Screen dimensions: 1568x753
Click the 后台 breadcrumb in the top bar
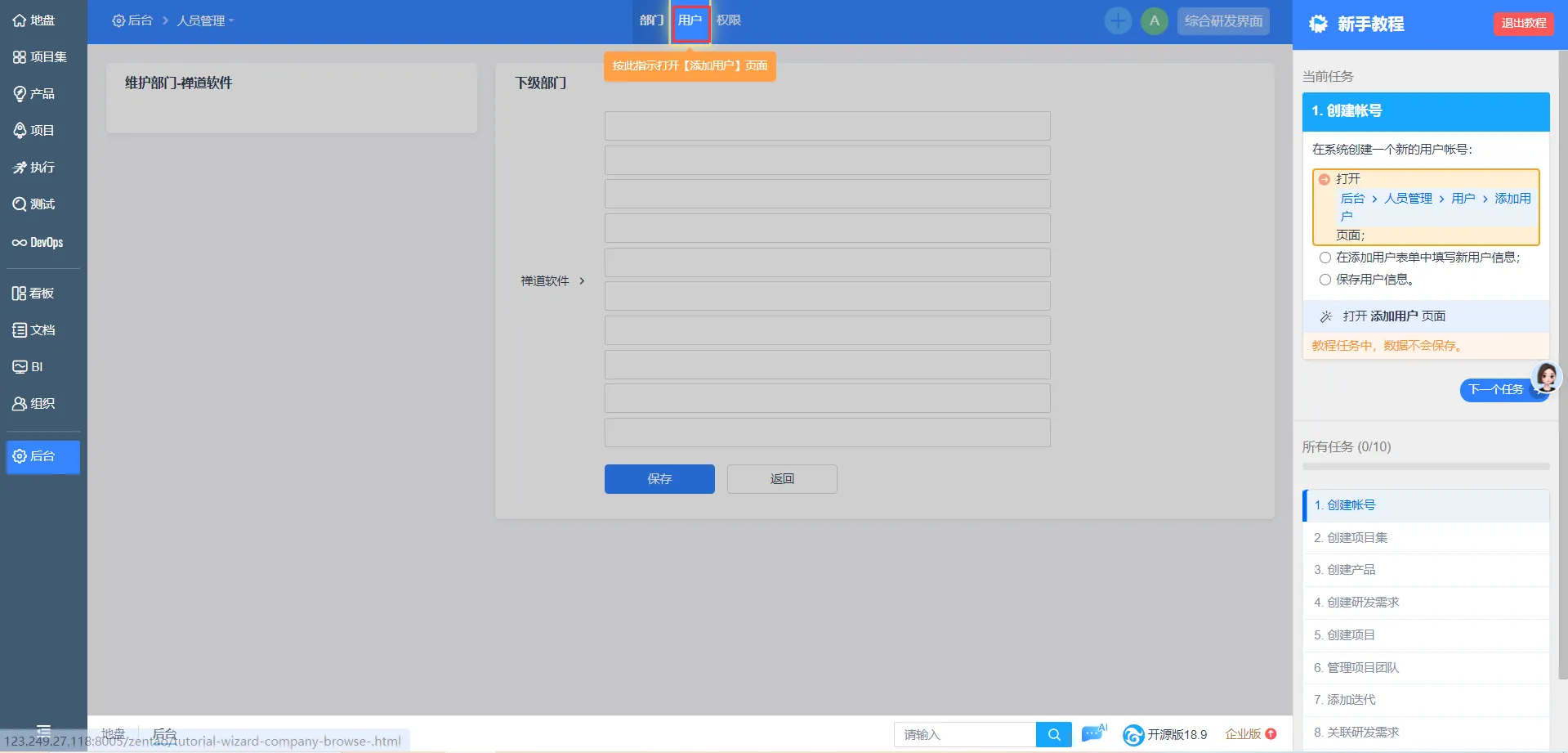pos(132,20)
